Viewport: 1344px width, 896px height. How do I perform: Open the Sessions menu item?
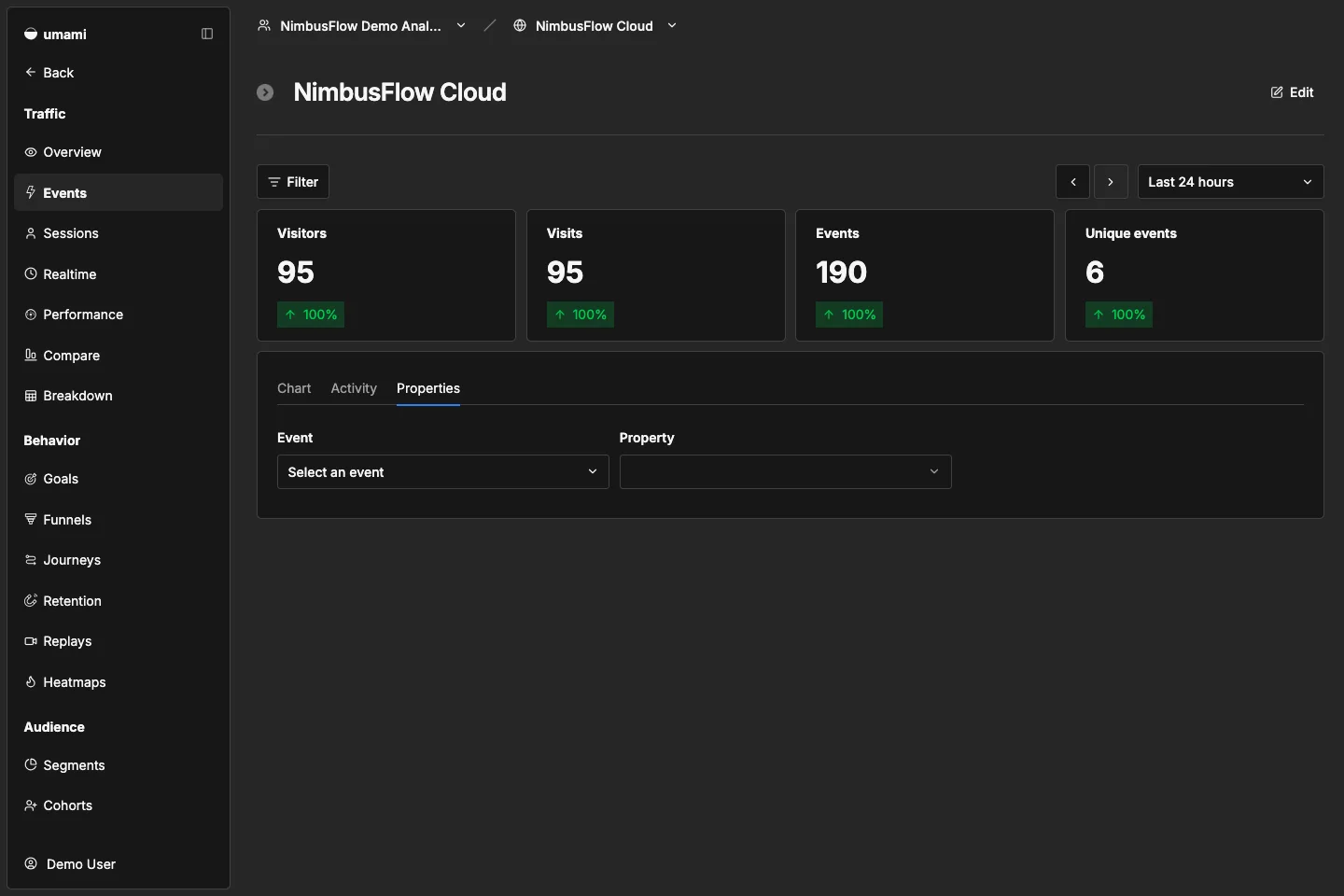(119, 233)
